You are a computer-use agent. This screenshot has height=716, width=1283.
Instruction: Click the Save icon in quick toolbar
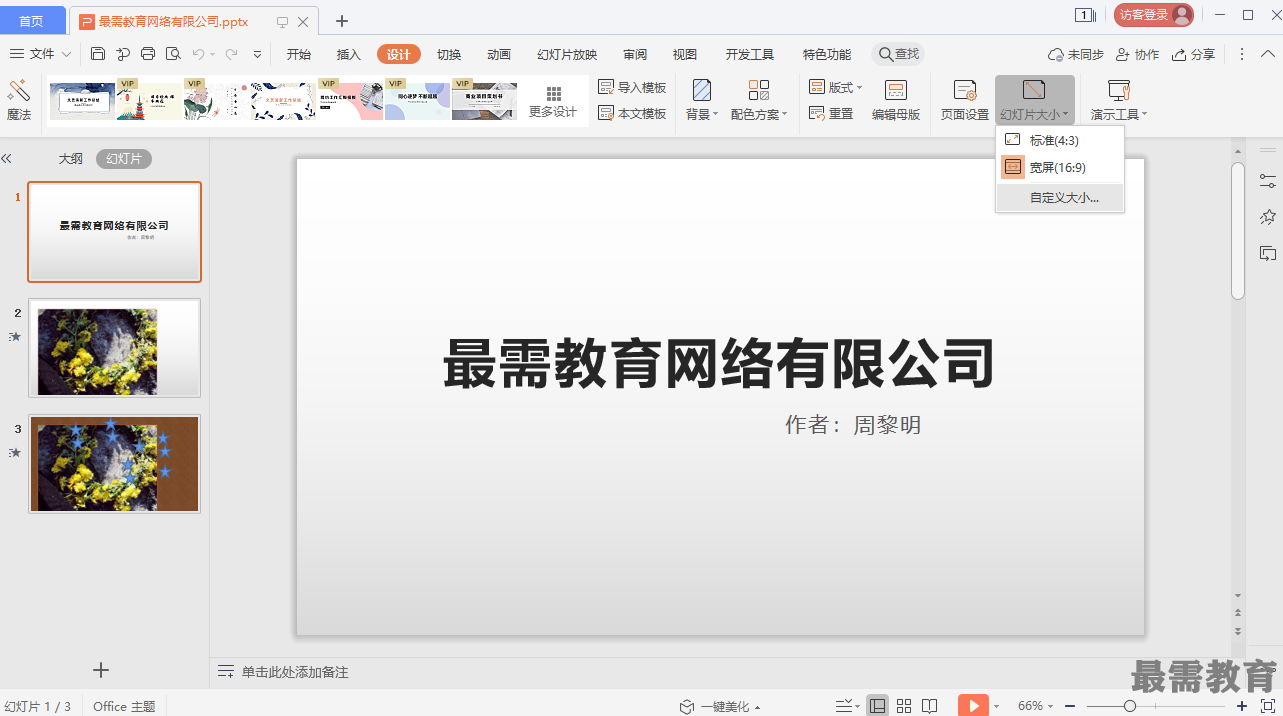tap(98, 54)
